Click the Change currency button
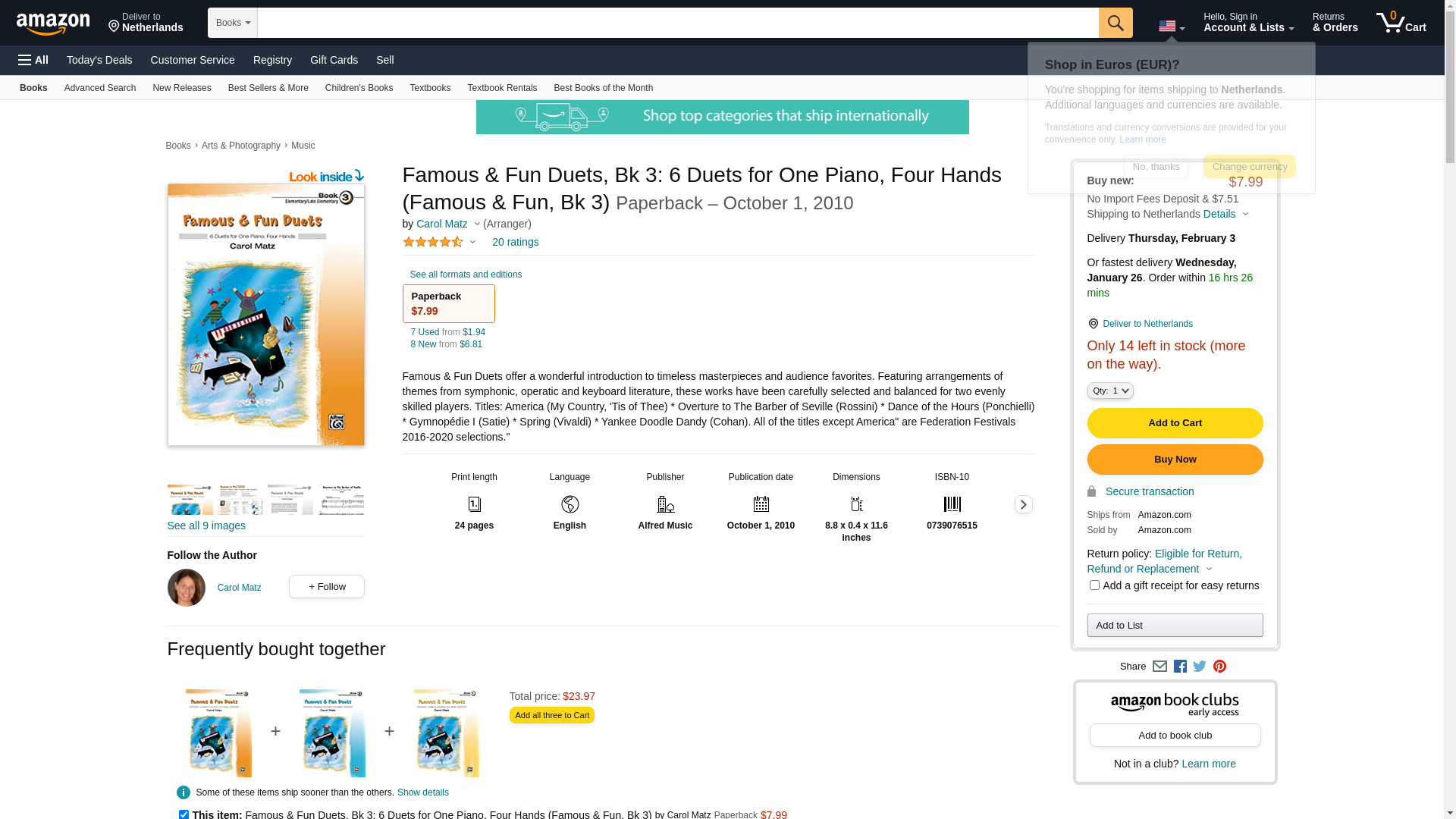Image resolution: width=1456 pixels, height=819 pixels. 1249,167
